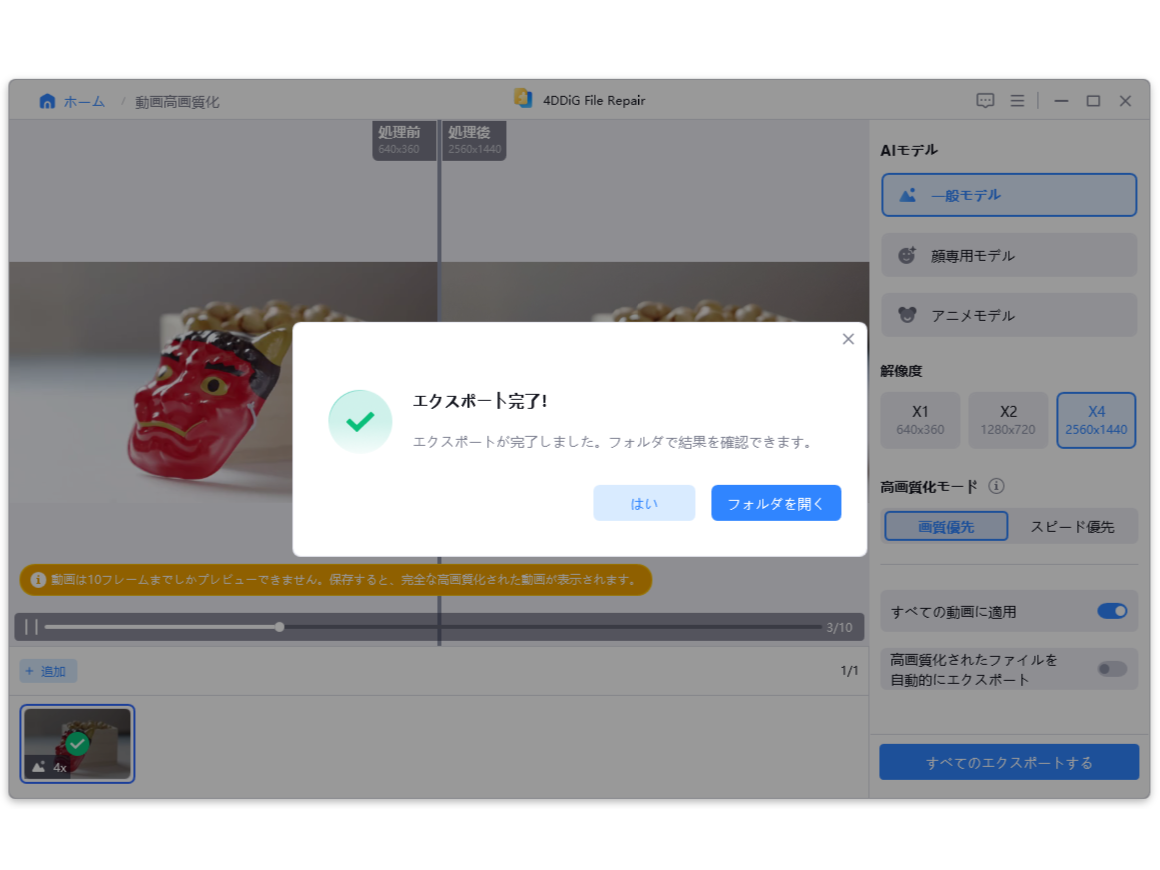Minimize the 4DDiG File Repair window

(1061, 101)
